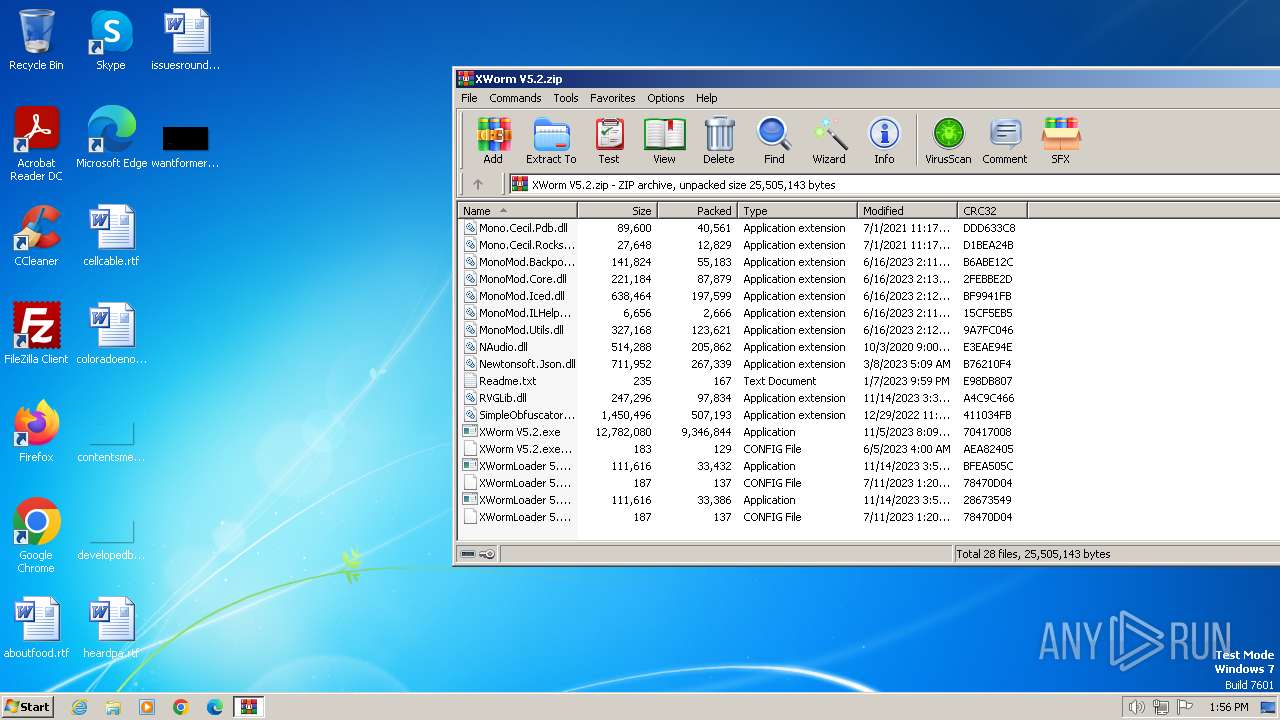Open the File menu
Image resolution: width=1280 pixels, height=720 pixels.
pyautogui.click(x=469, y=98)
